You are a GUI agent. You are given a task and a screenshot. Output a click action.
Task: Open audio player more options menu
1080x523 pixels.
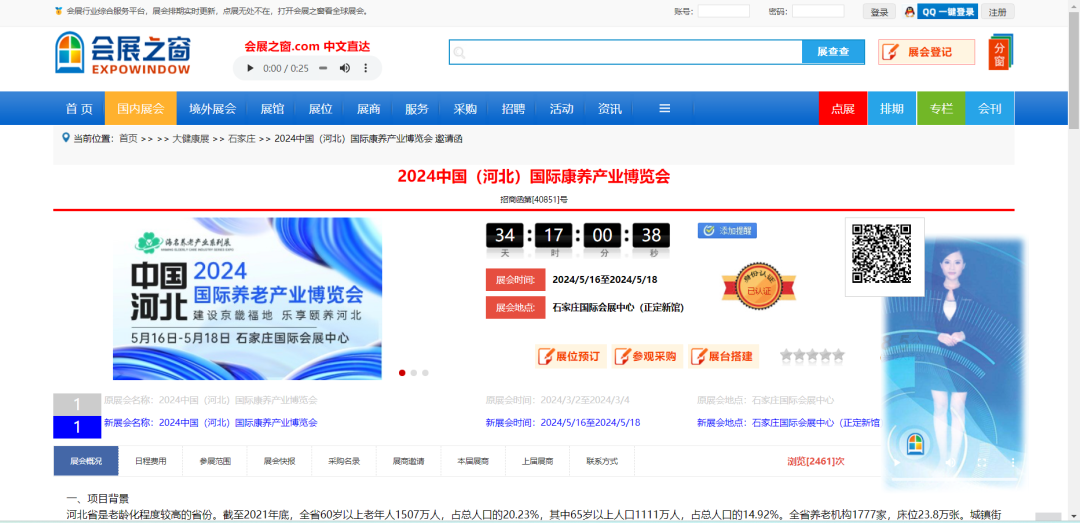367,68
